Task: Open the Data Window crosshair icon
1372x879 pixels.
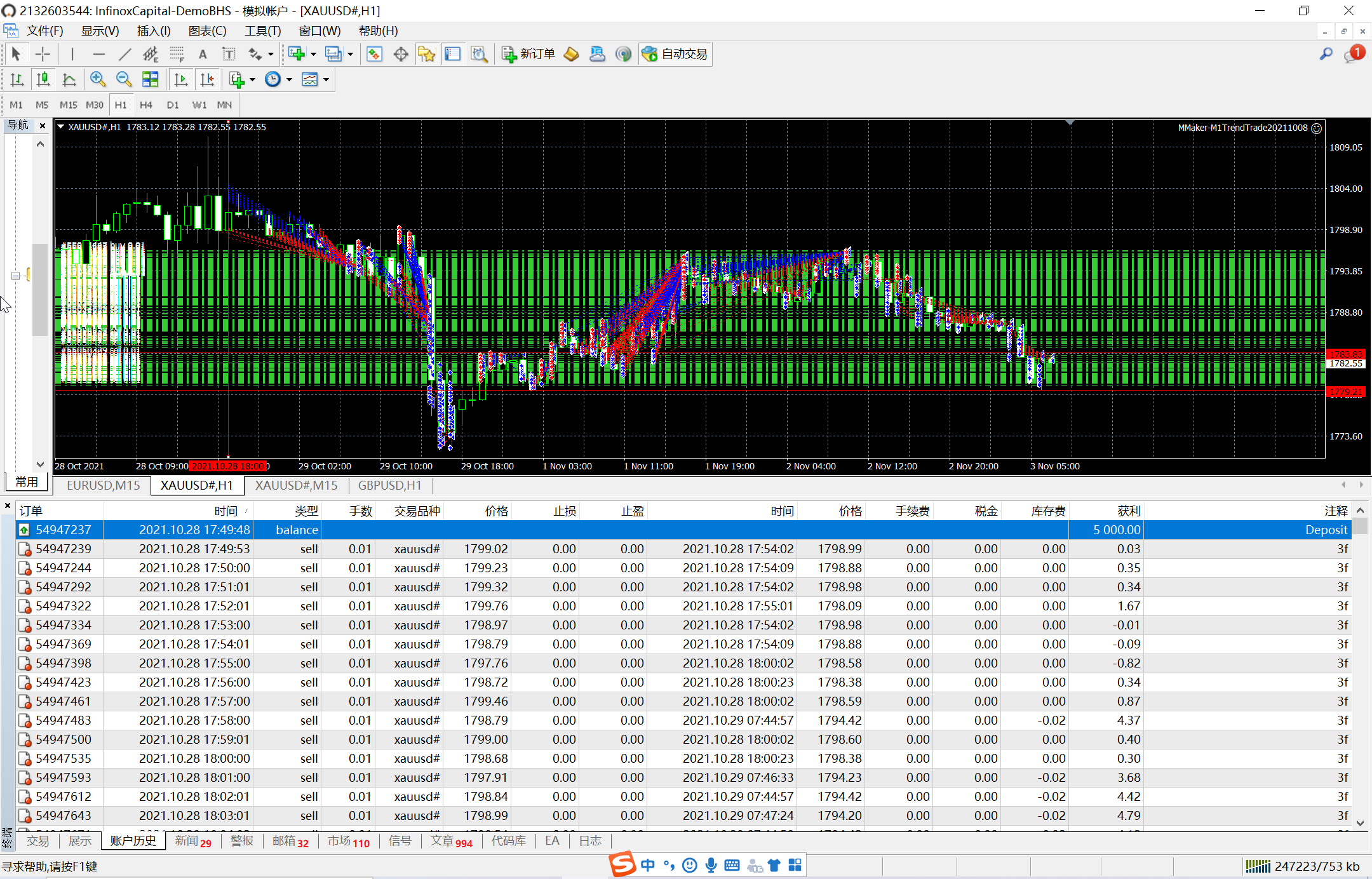Action: tap(401, 54)
